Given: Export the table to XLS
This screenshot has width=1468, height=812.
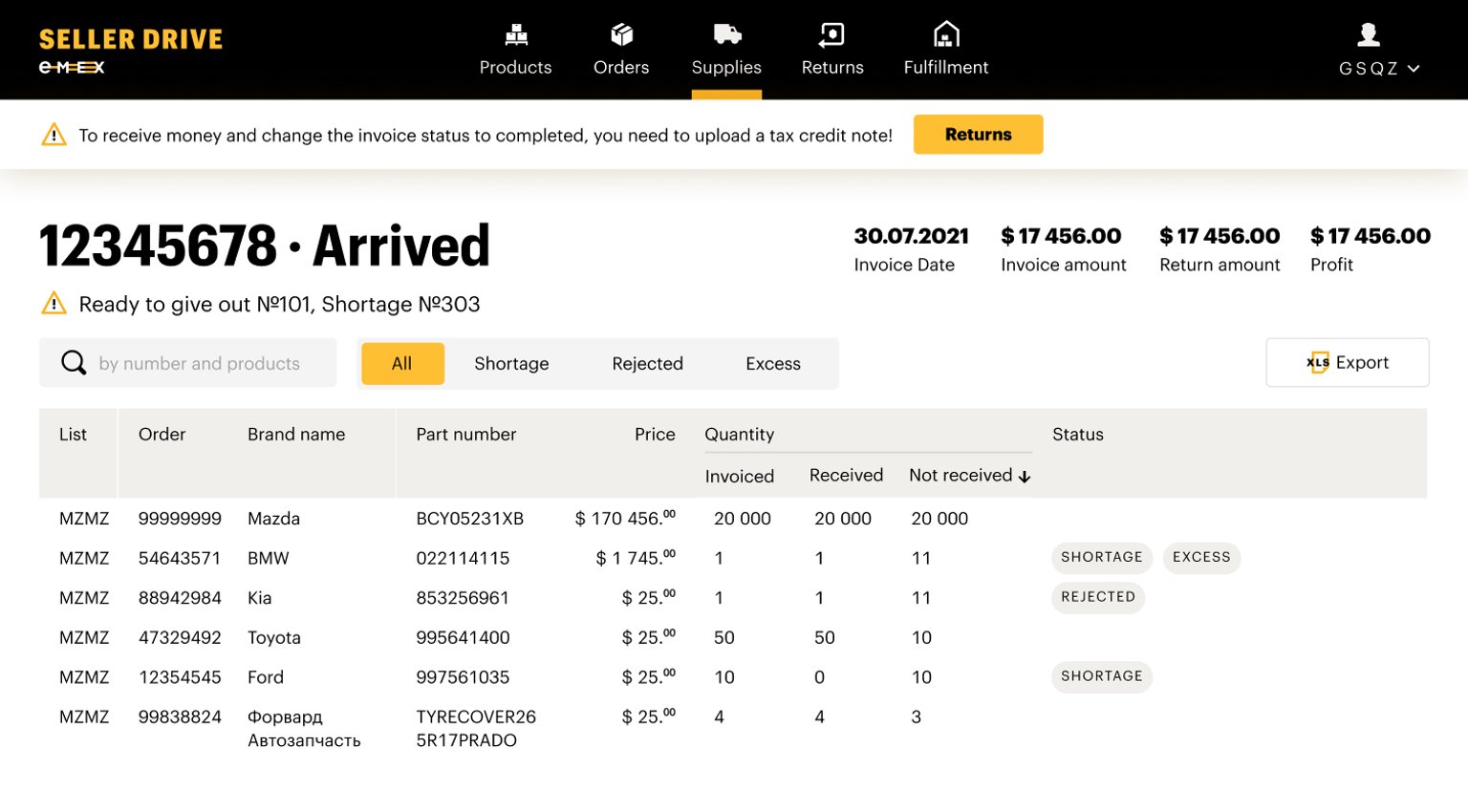Looking at the screenshot, I should [1348, 363].
